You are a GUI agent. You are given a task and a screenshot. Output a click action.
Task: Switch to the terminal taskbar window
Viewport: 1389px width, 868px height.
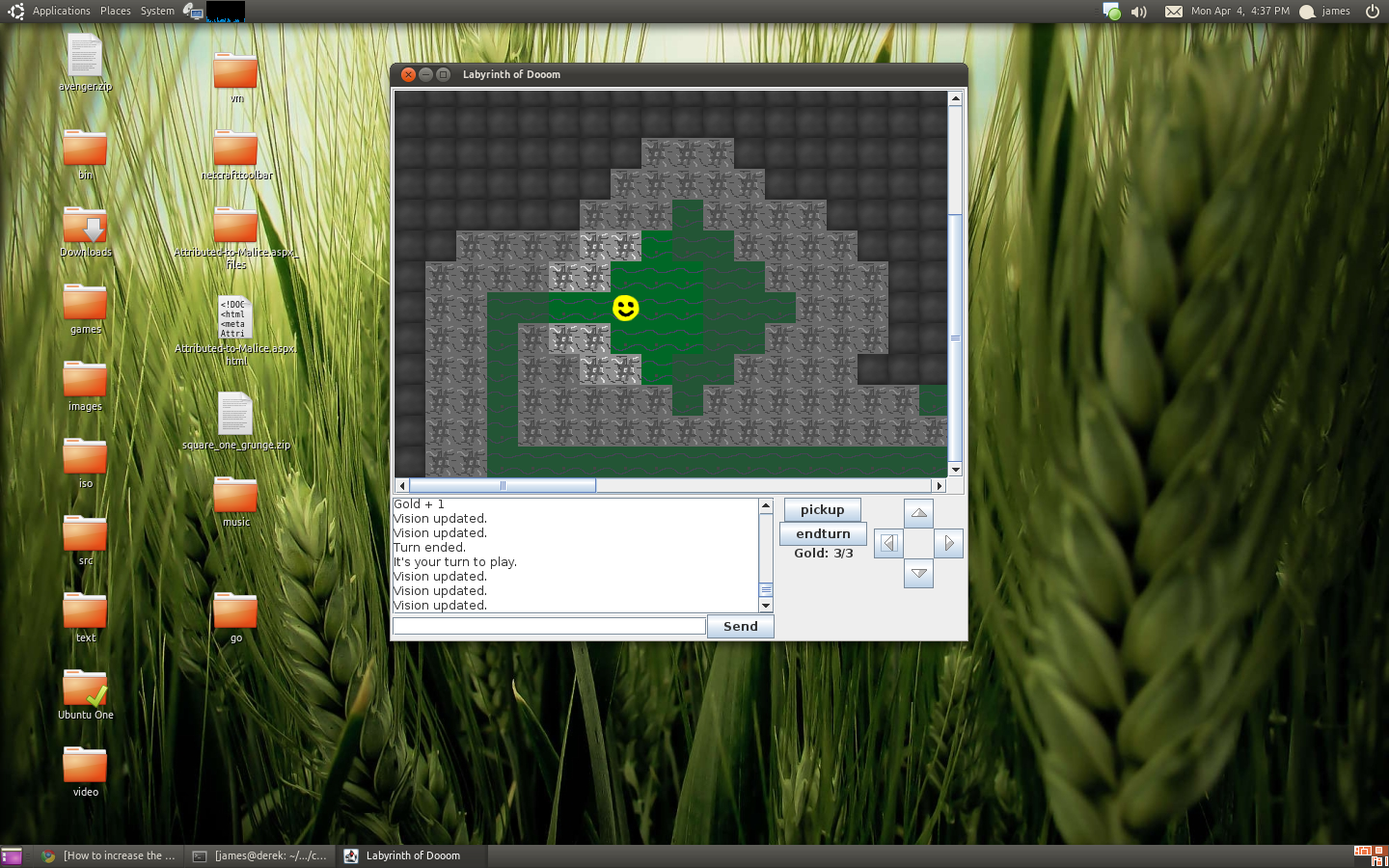pyautogui.click(x=260, y=855)
